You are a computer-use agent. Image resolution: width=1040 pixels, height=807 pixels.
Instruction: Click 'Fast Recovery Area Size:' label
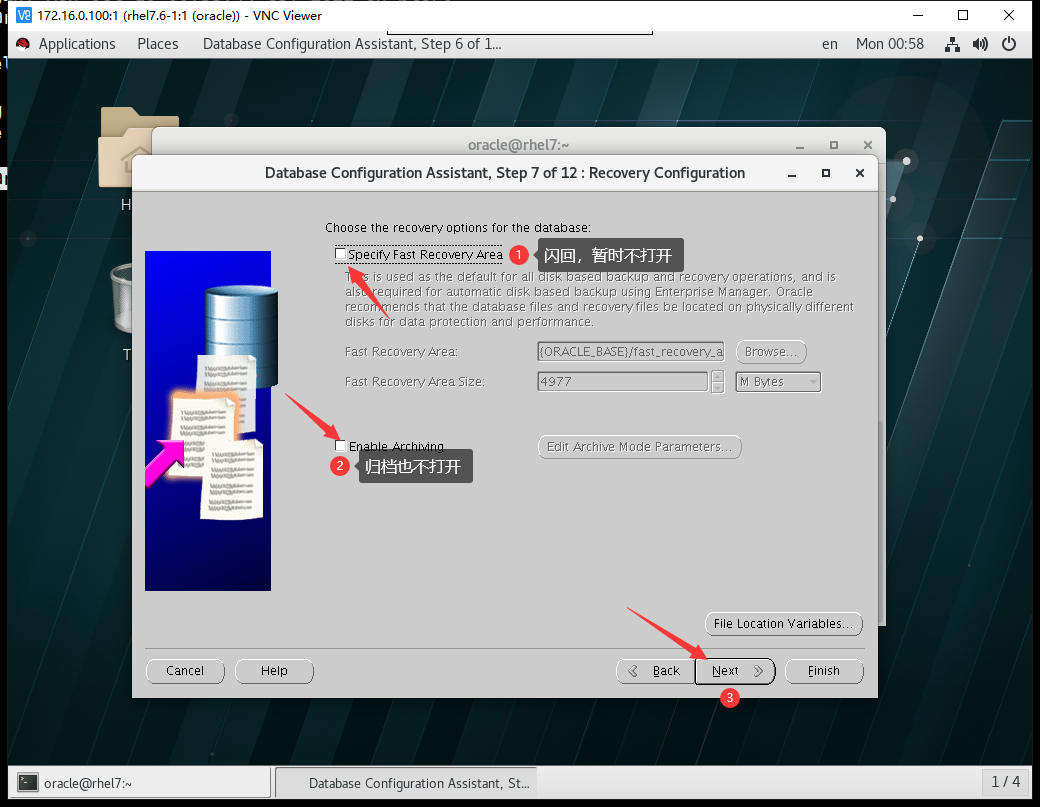pos(415,381)
